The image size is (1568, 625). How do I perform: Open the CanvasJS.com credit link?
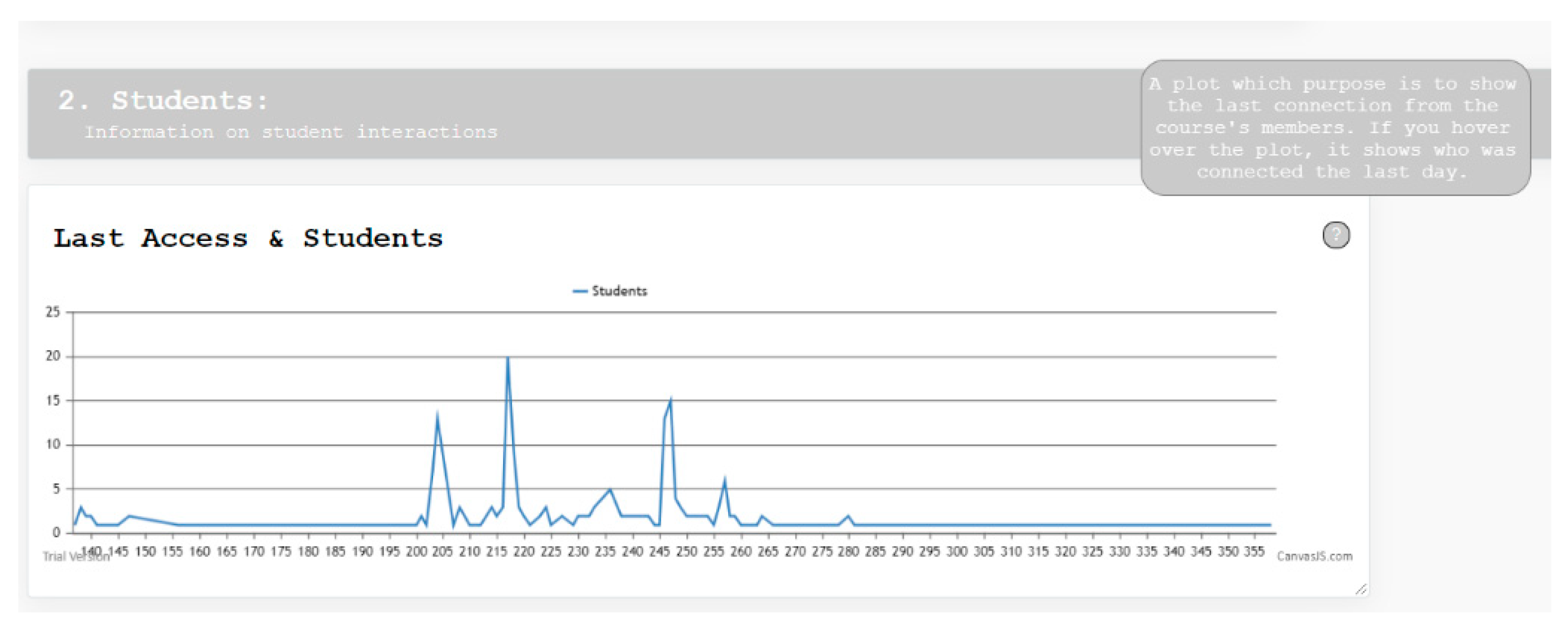coord(1314,556)
